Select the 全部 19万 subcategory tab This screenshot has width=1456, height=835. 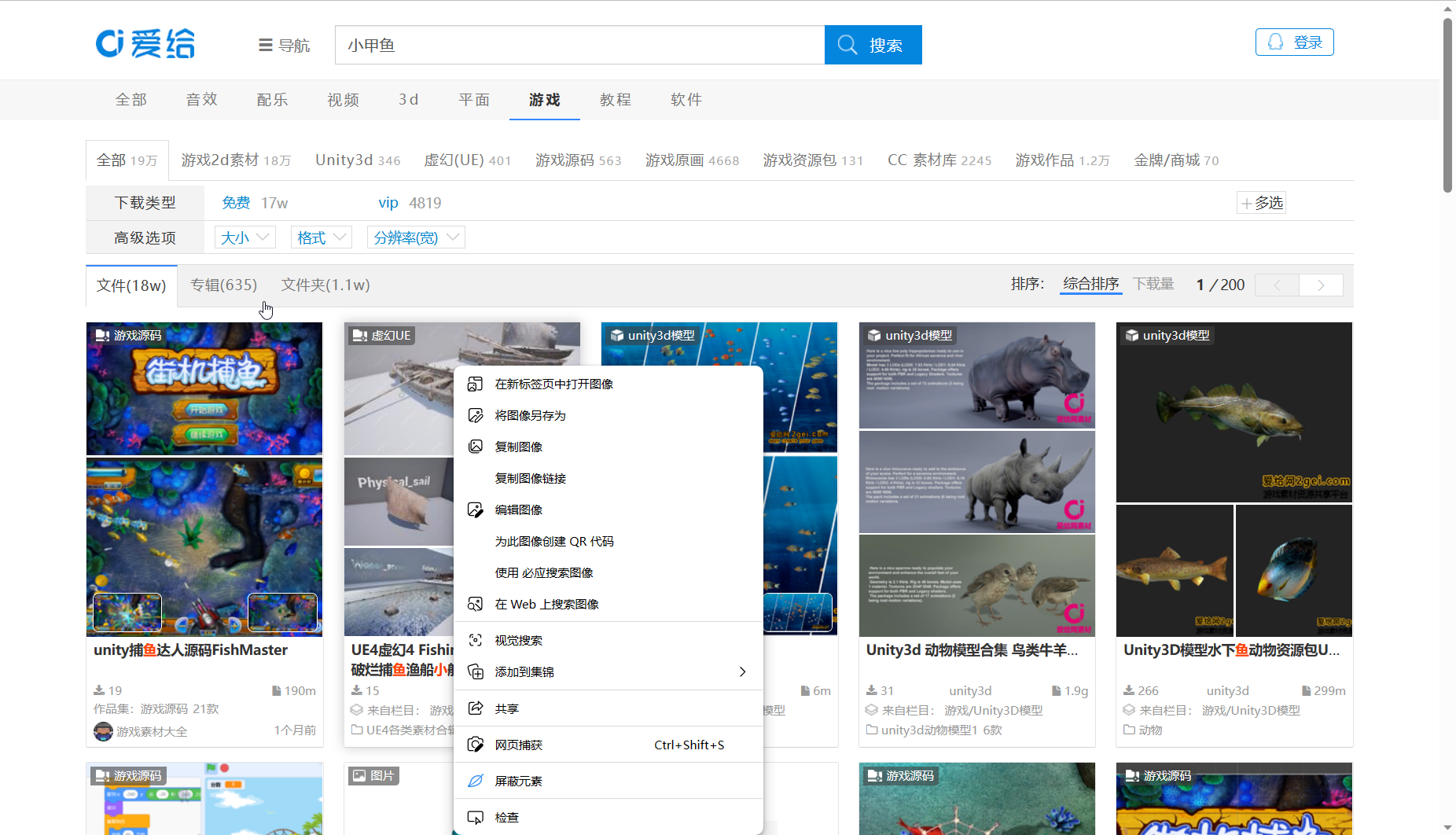[x=127, y=160]
